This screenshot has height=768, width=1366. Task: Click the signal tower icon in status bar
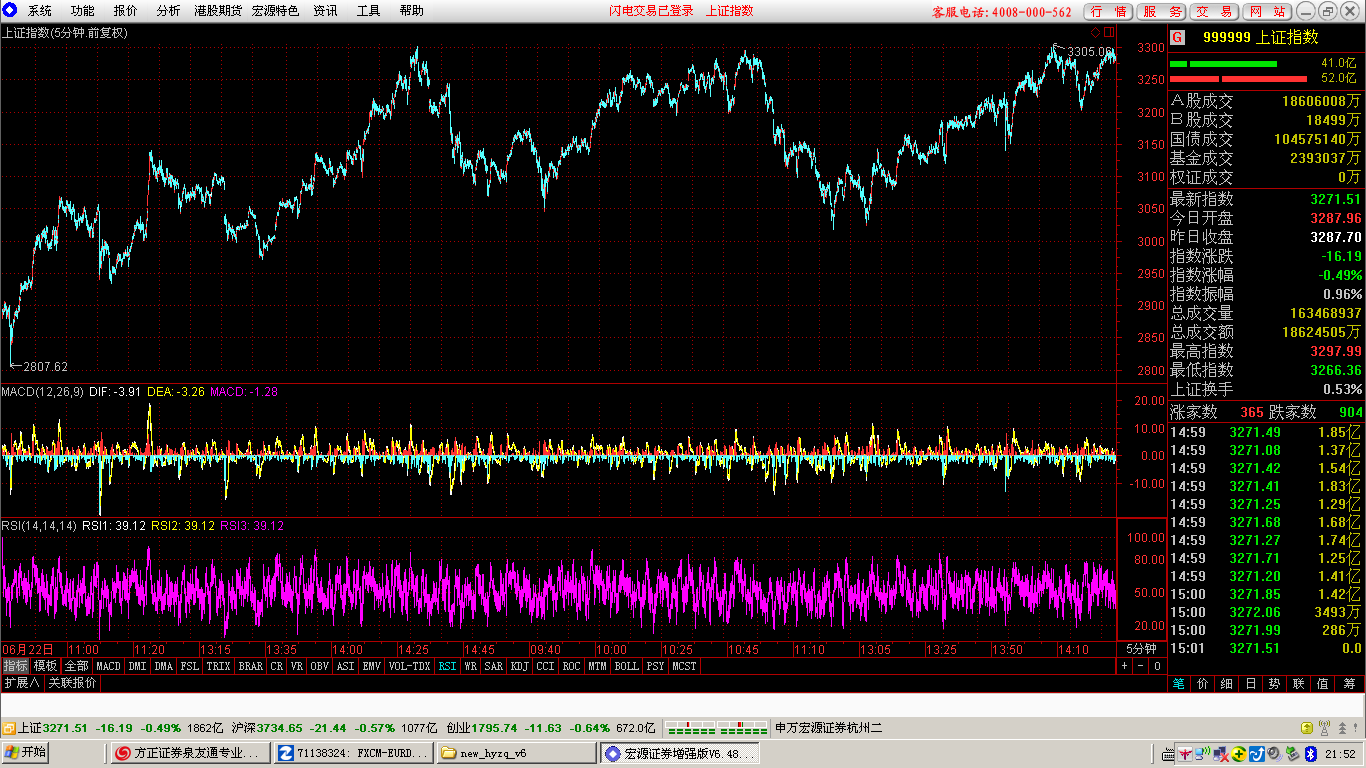[x=1325, y=728]
